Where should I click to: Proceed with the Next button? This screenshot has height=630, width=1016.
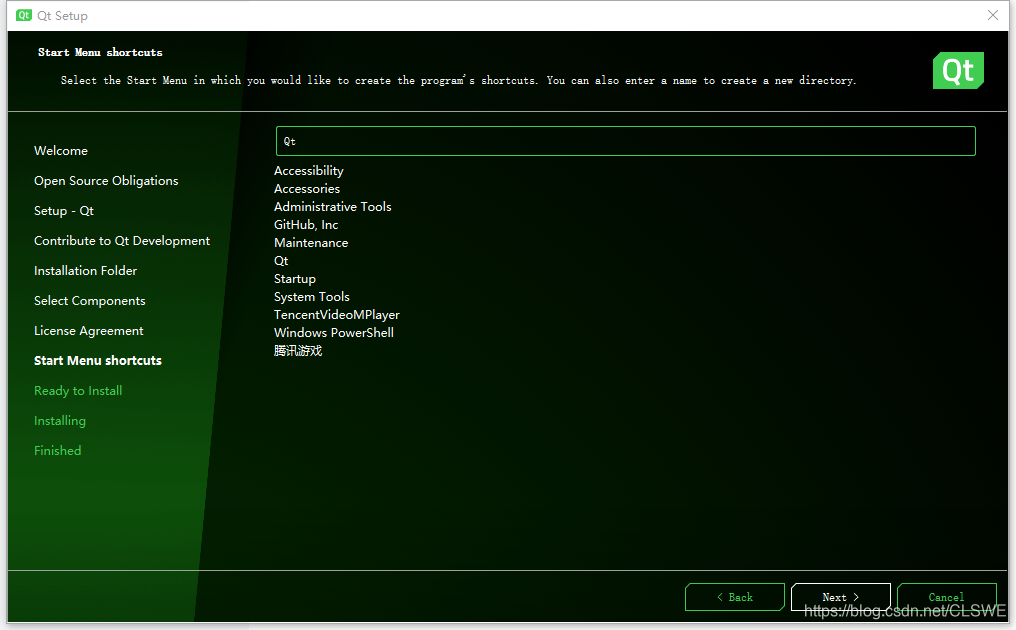[x=840, y=597]
